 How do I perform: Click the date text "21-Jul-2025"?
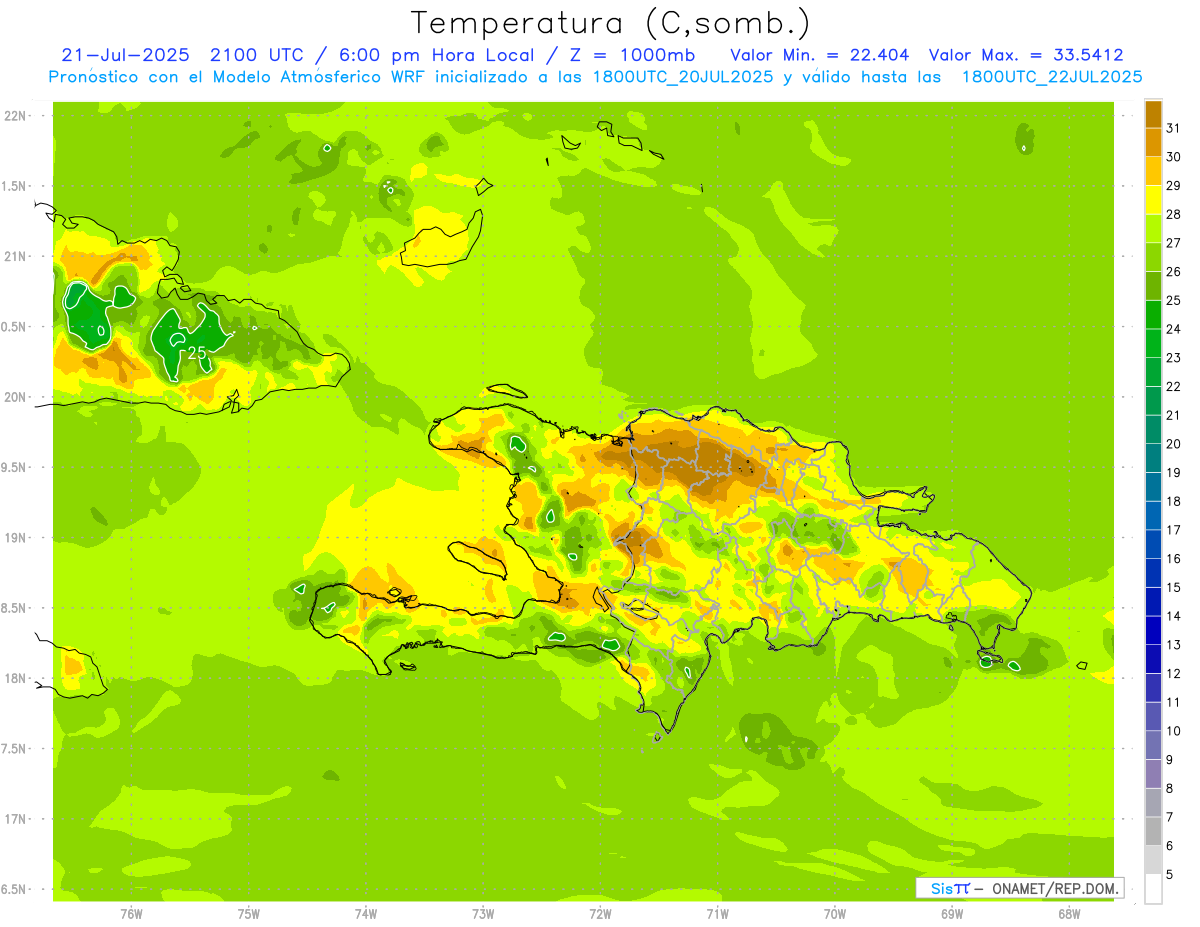coord(126,55)
